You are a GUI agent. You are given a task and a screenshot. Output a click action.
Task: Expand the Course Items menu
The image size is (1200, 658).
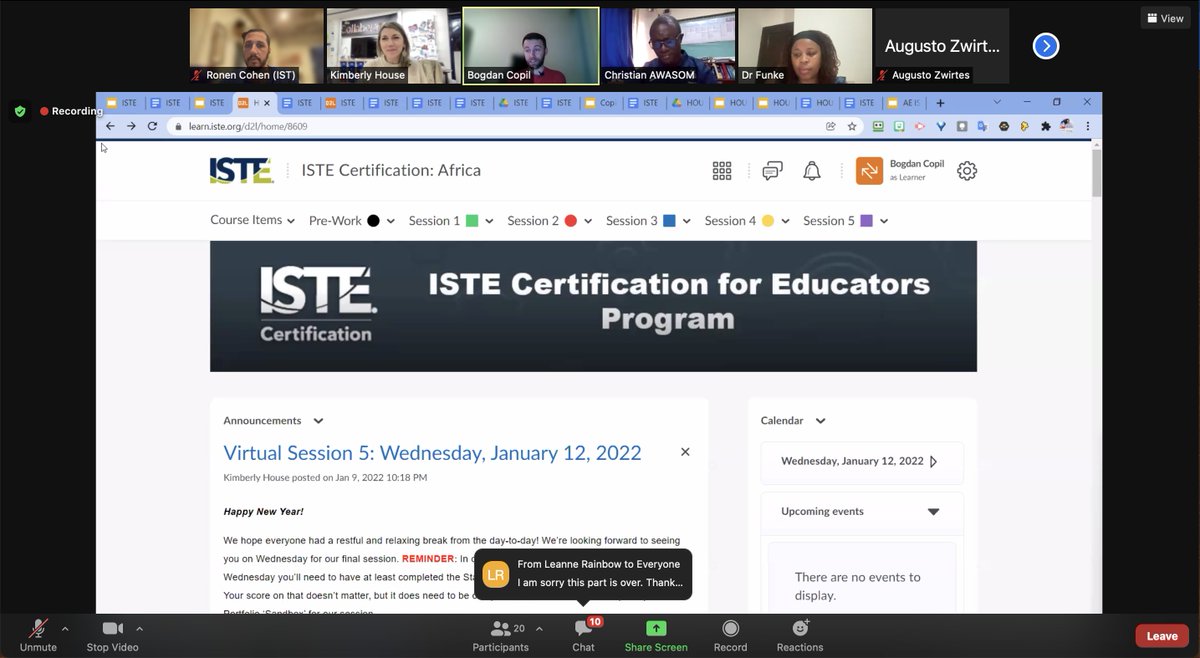pyautogui.click(x=252, y=220)
